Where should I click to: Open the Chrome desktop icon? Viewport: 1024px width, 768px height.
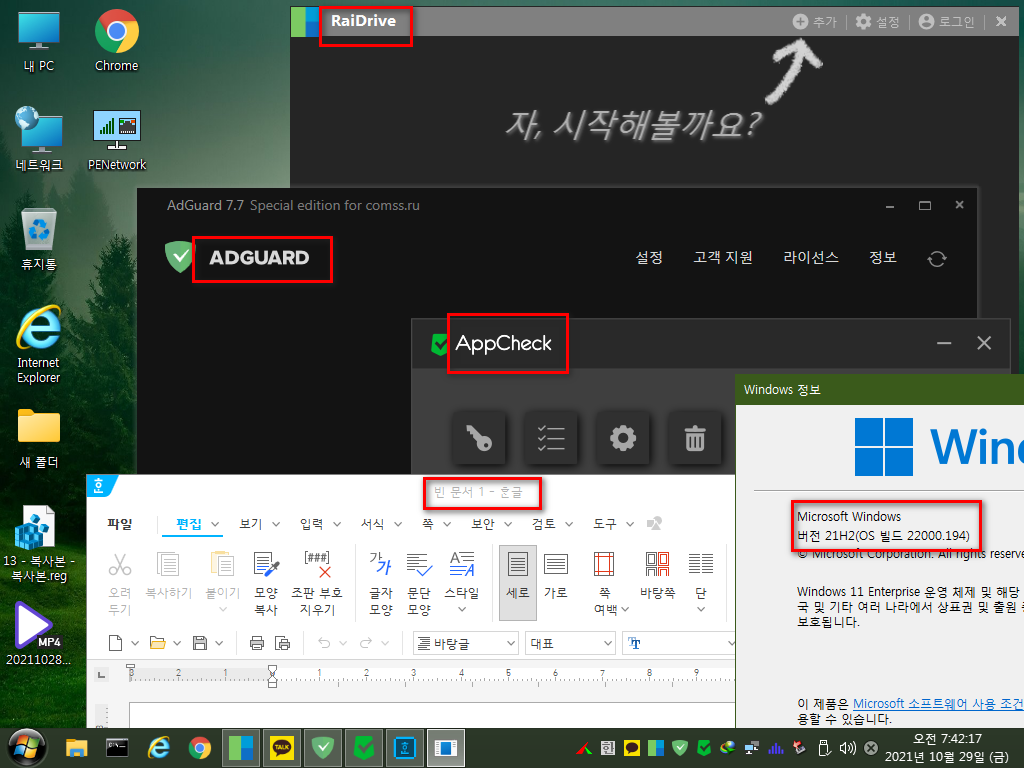tap(116, 40)
